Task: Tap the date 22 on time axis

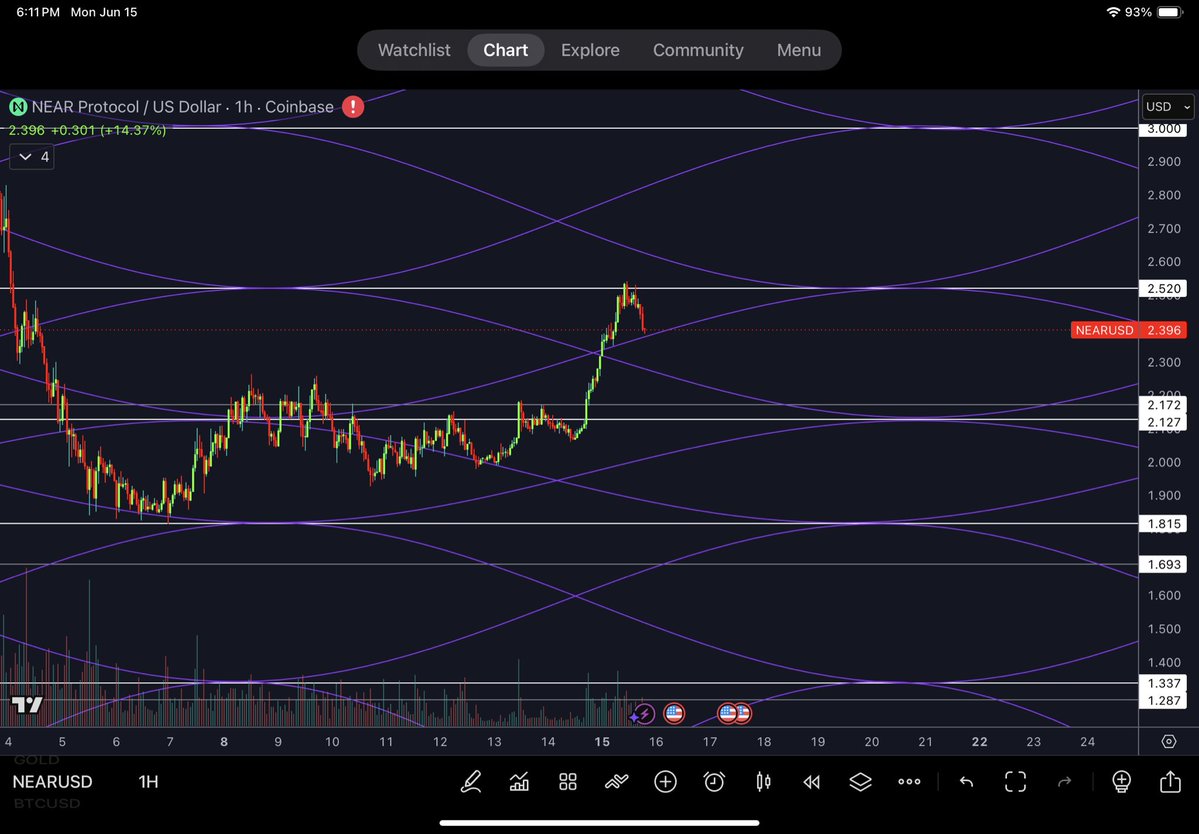Action: [979, 742]
